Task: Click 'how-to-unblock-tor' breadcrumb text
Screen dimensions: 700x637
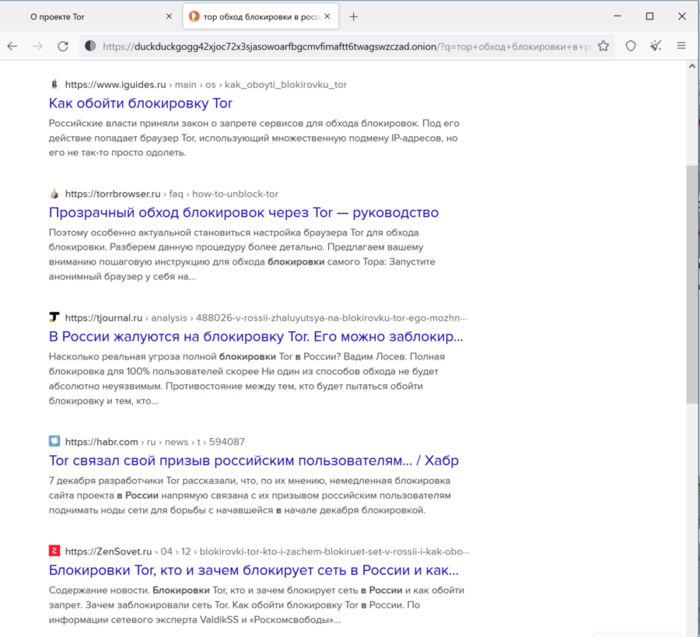Action: [235, 194]
